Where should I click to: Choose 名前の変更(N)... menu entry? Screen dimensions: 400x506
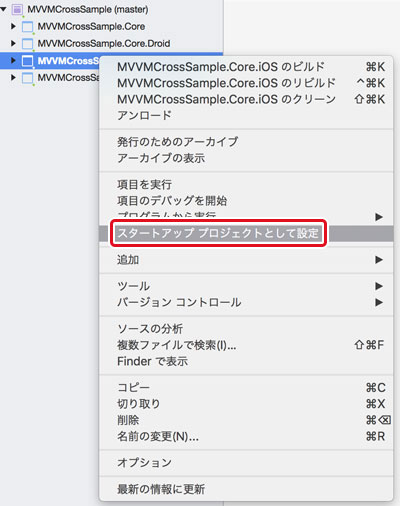tap(246, 436)
